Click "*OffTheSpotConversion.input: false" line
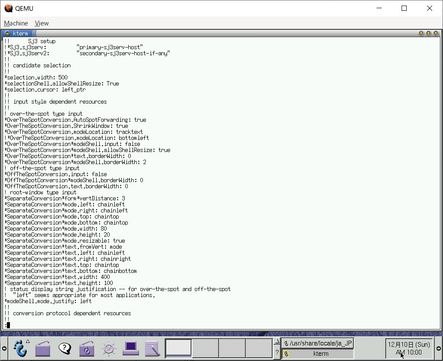Image resolution: width=443 pixels, height=361 pixels. pyautogui.click(x=56, y=174)
